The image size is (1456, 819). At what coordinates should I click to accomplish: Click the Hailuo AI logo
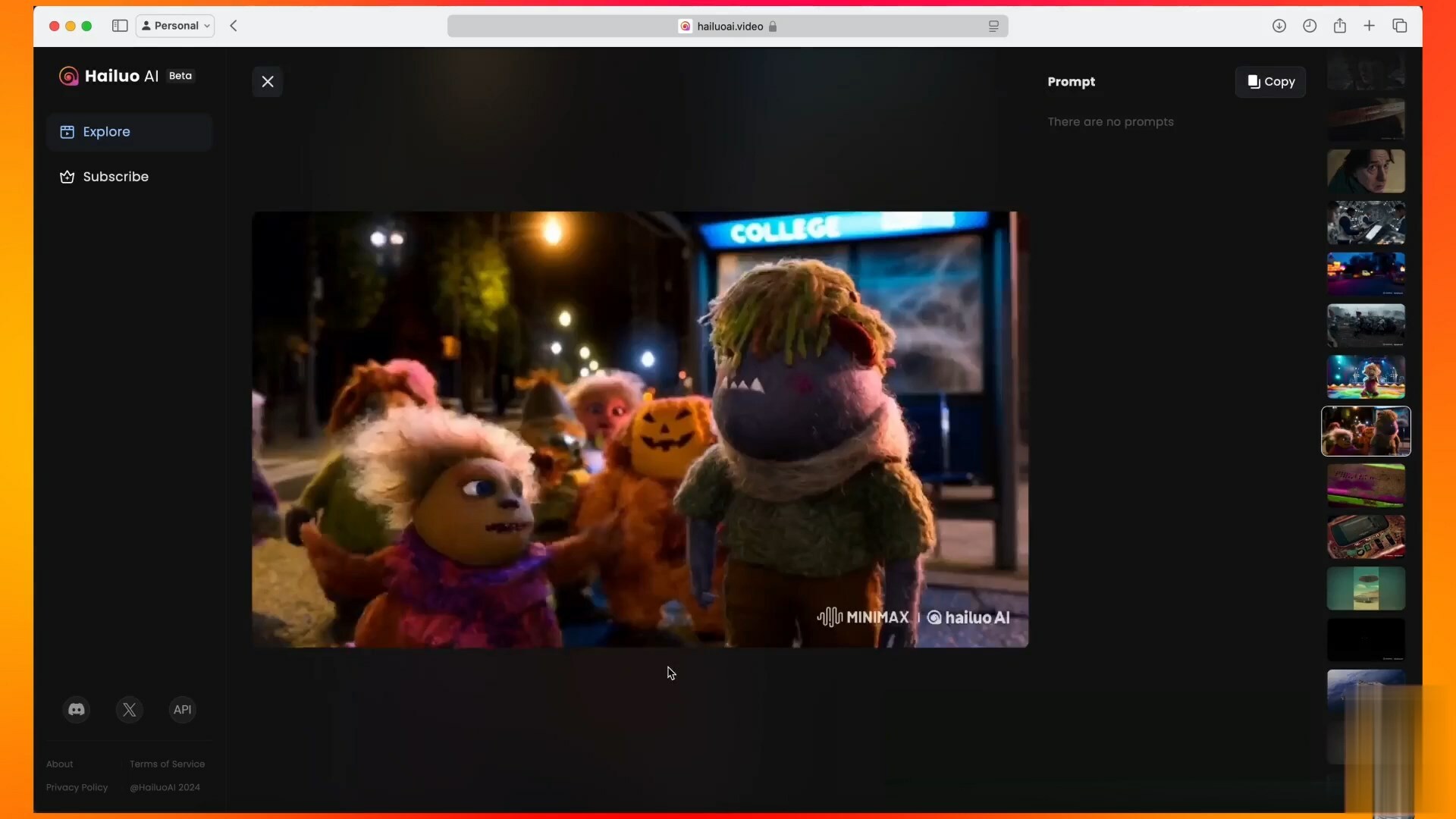coord(108,76)
